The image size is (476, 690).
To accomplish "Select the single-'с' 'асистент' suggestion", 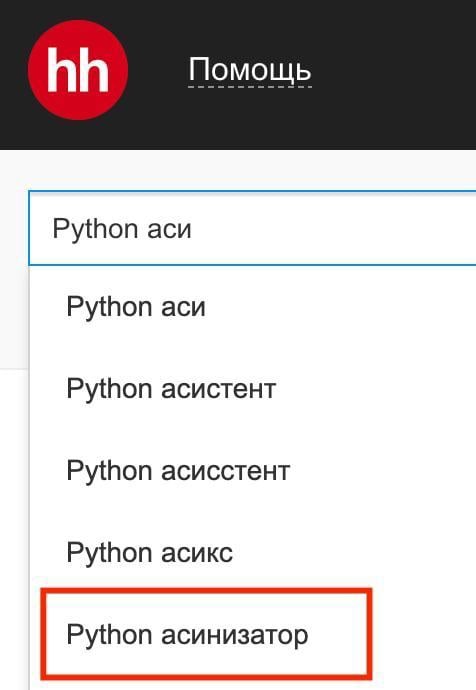I will (x=253, y=389).
